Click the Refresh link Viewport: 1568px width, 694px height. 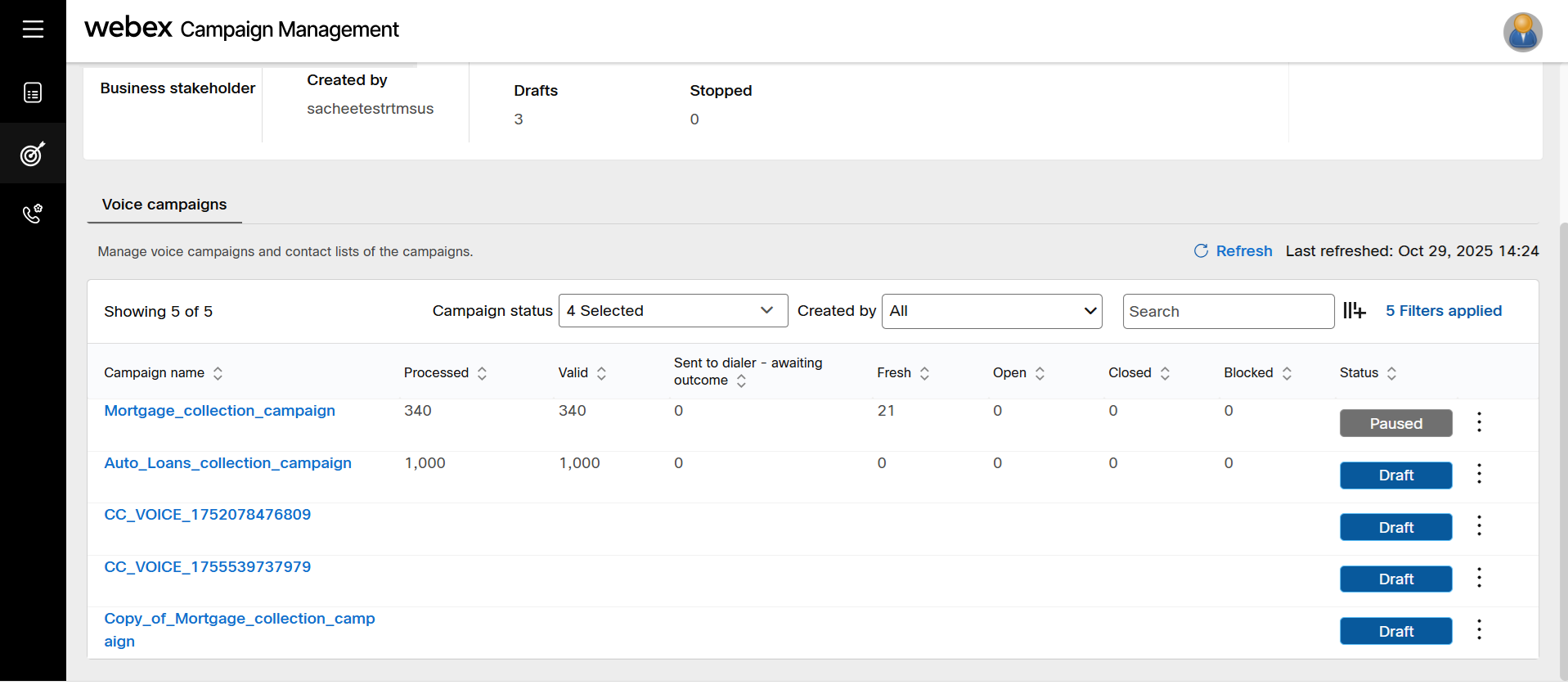pyautogui.click(x=1244, y=251)
